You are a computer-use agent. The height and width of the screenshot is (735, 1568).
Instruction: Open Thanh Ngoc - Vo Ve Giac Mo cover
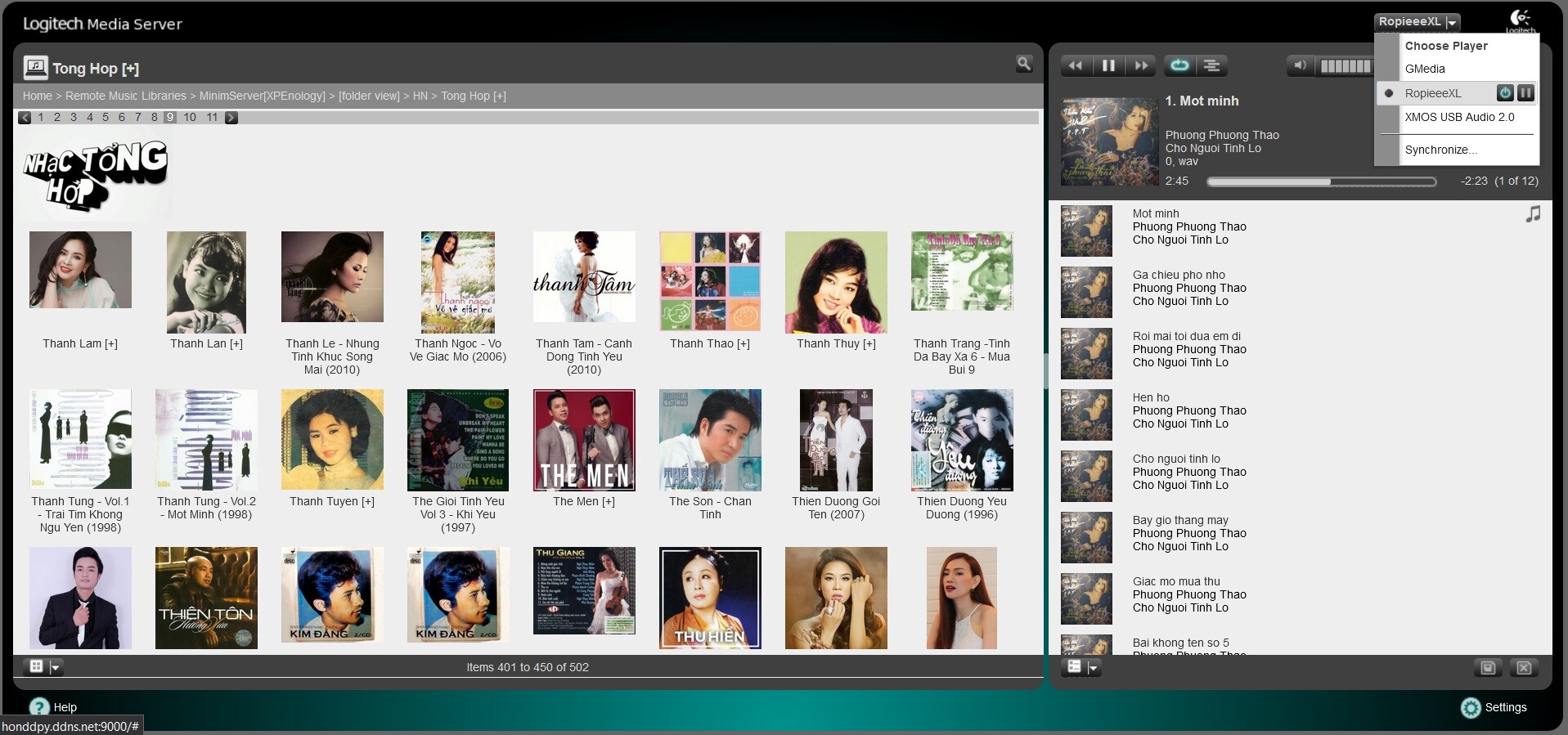tap(458, 282)
